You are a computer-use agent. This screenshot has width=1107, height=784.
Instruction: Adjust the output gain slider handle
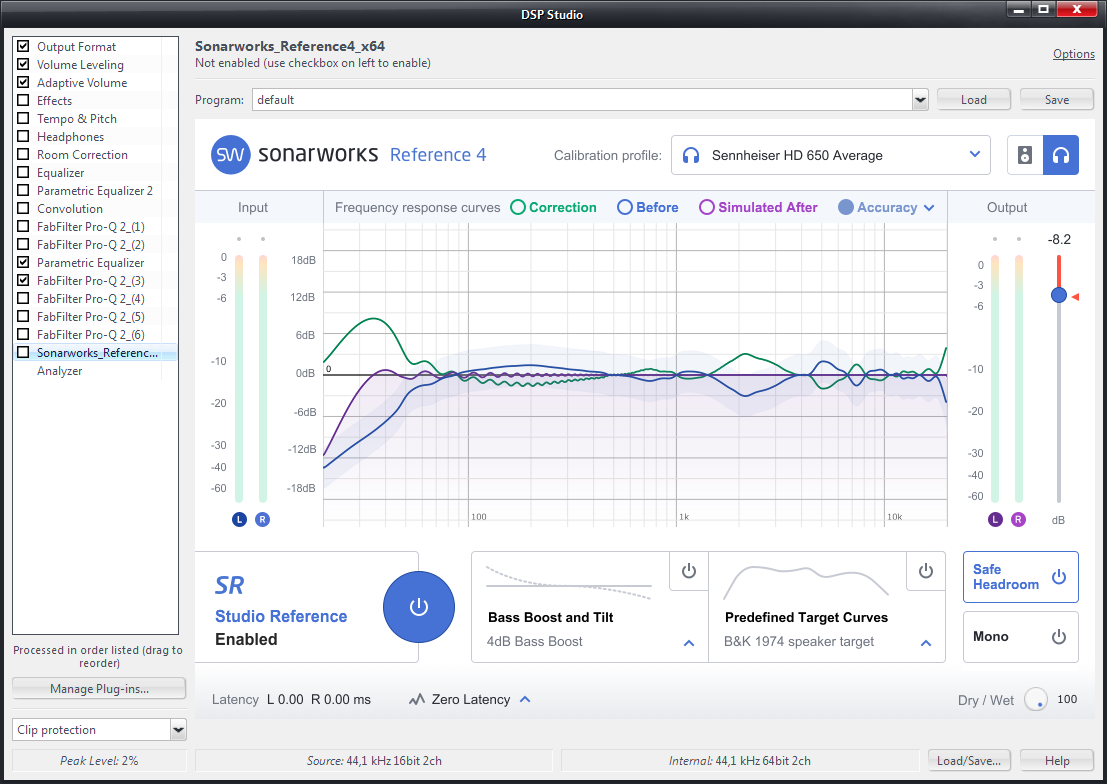[x=1058, y=295]
